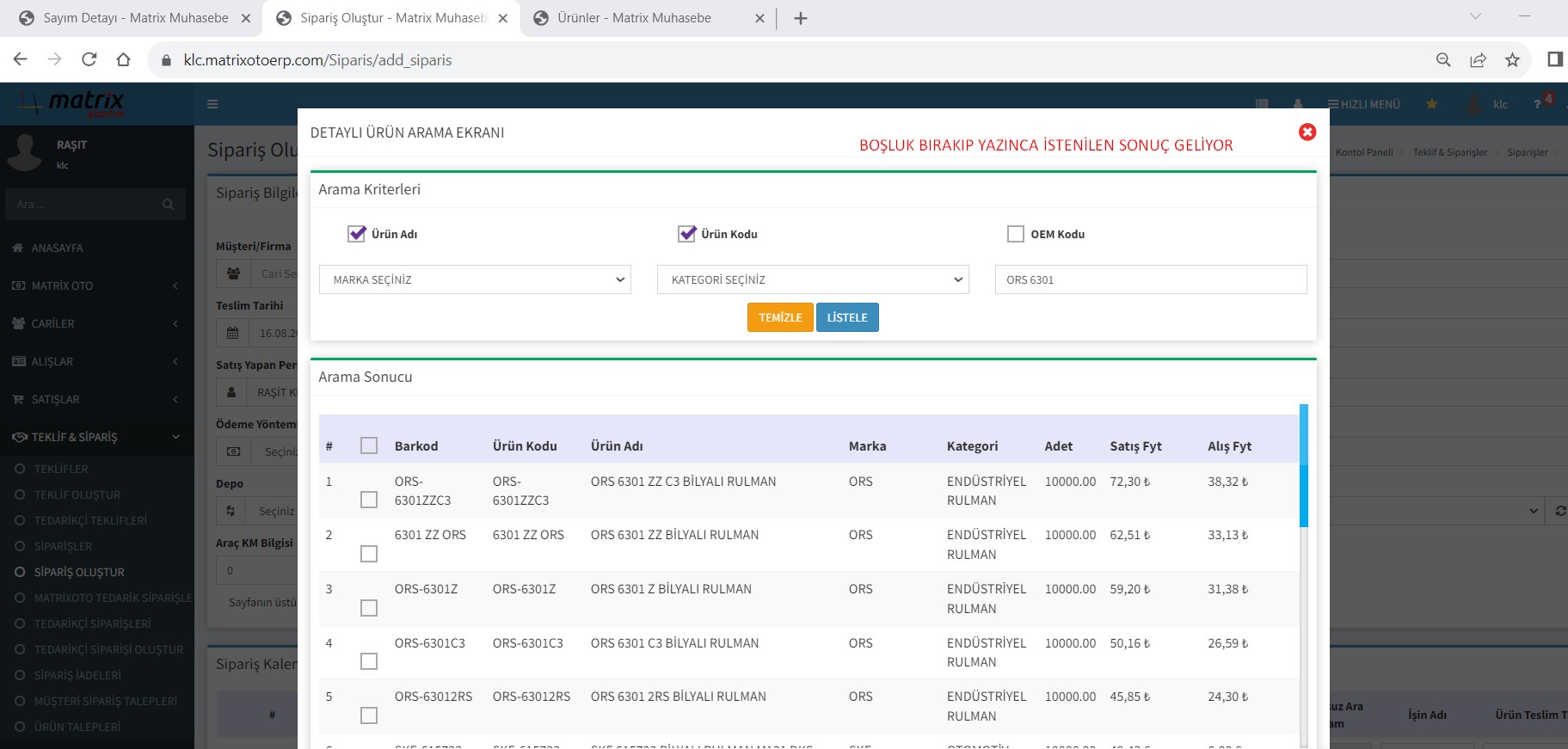Open the KATEGORİ SEÇİNİZ dropdown

point(813,279)
